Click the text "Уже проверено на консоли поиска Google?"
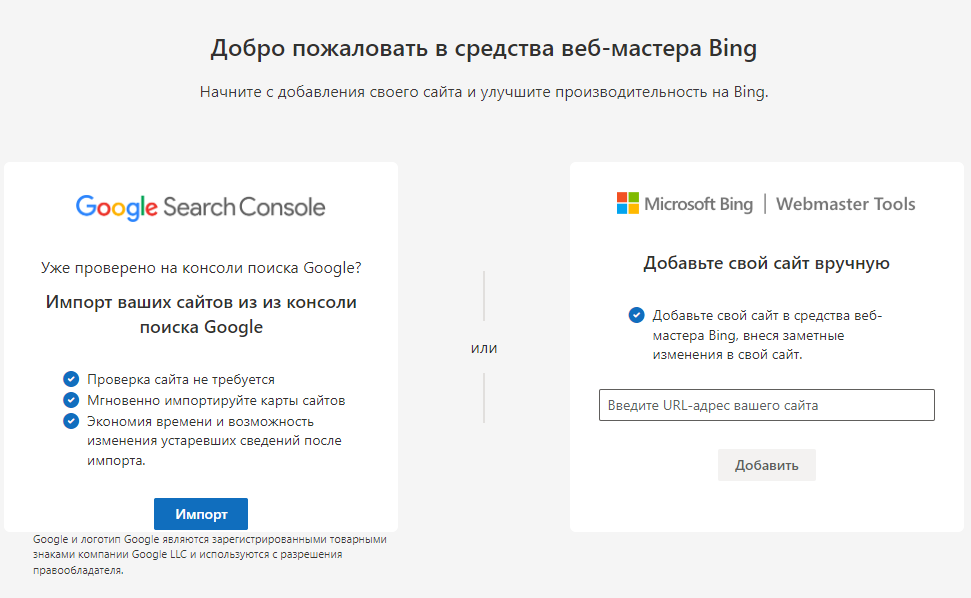The height and width of the screenshot is (598, 971). pos(201,268)
